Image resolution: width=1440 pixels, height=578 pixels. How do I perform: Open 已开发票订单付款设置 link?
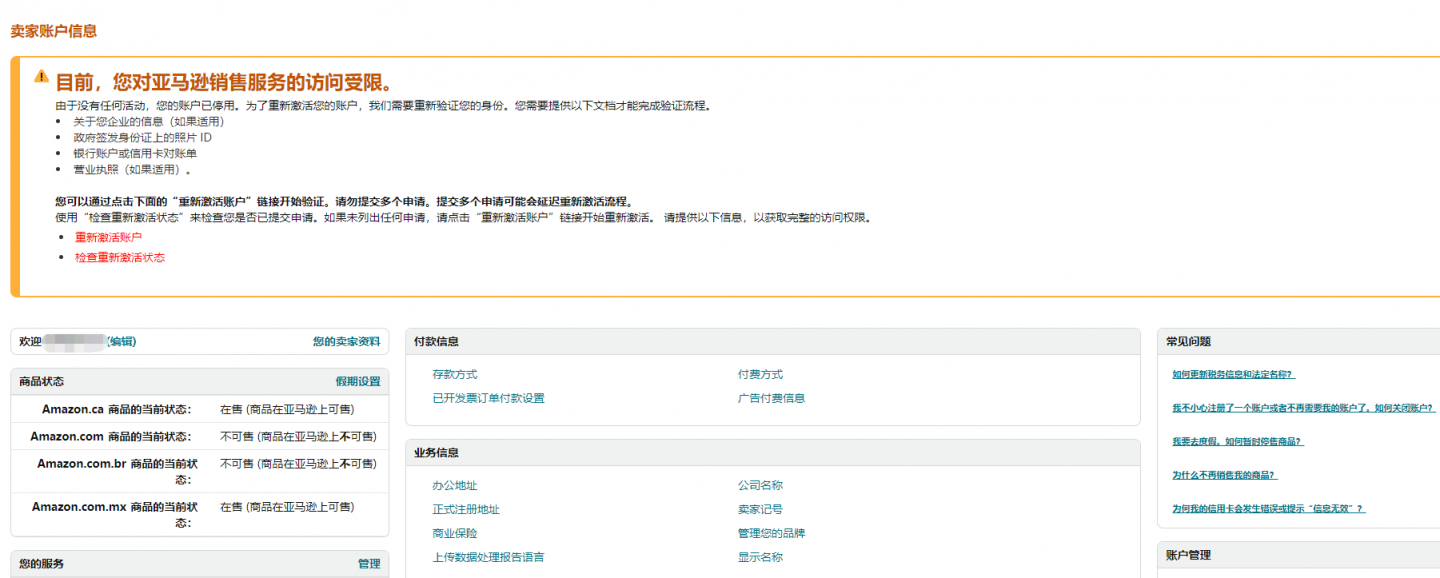[x=488, y=398]
